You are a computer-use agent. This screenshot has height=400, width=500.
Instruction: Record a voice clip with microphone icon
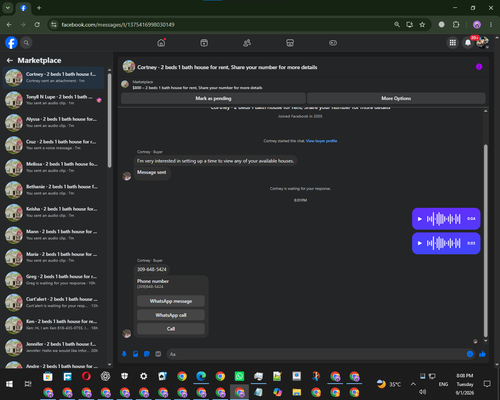click(124, 354)
